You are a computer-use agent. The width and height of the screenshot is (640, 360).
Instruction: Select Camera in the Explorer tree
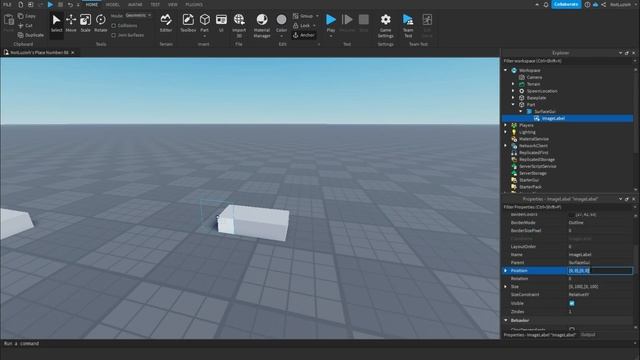click(x=534, y=77)
